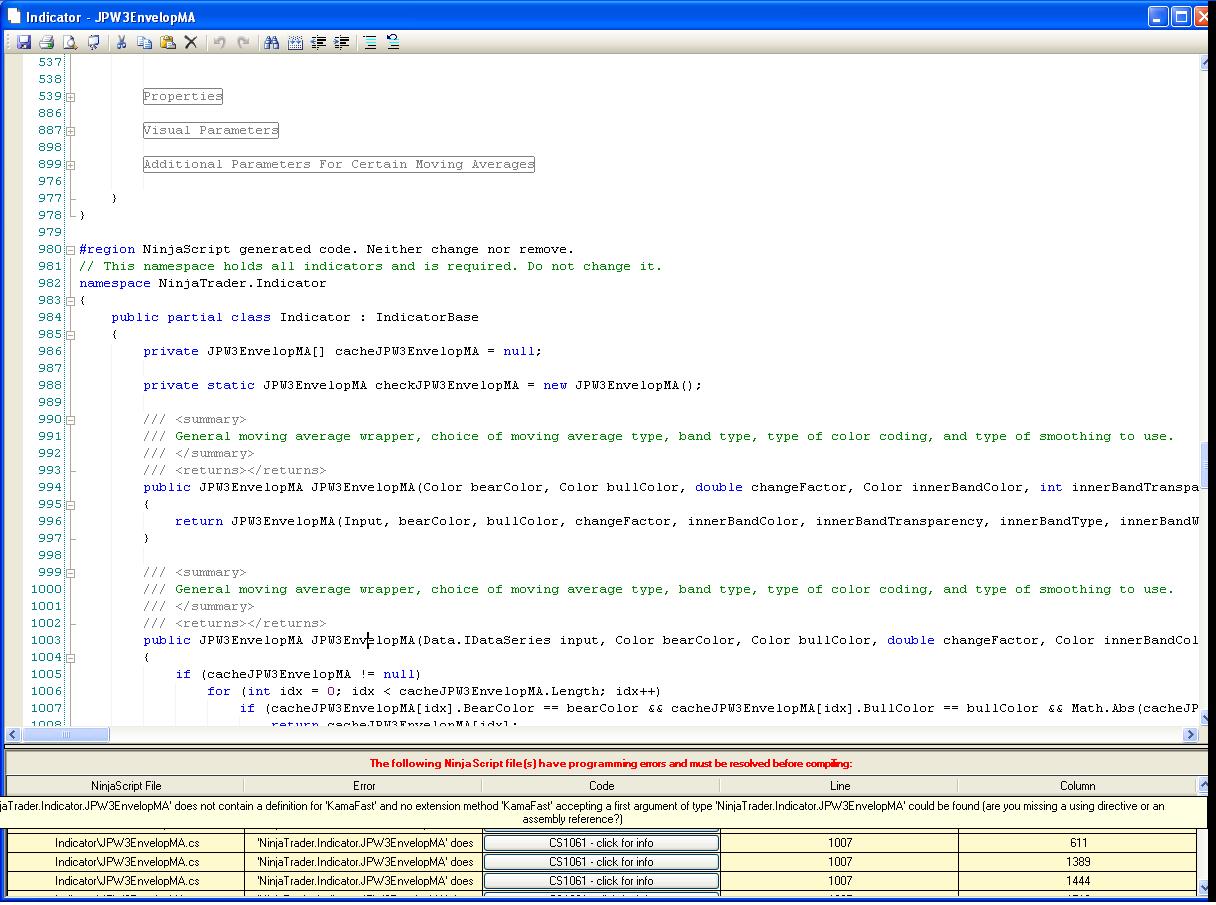Expand Additional Parameters For Certain Moving Averages
The height and width of the screenshot is (905, 1216).
click(x=71, y=165)
